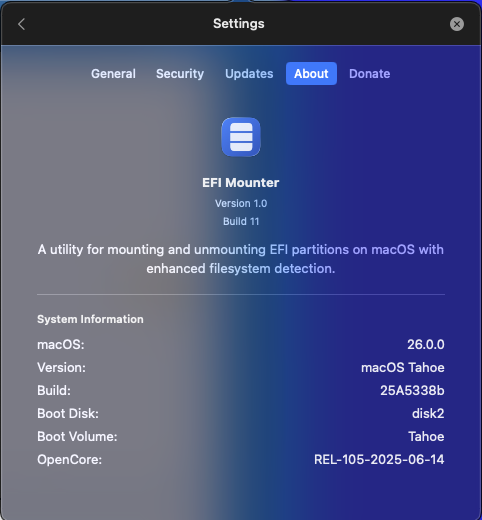The width and height of the screenshot is (482, 520).
Task: Click the Boot Disk value disk2
Action: tap(428, 413)
